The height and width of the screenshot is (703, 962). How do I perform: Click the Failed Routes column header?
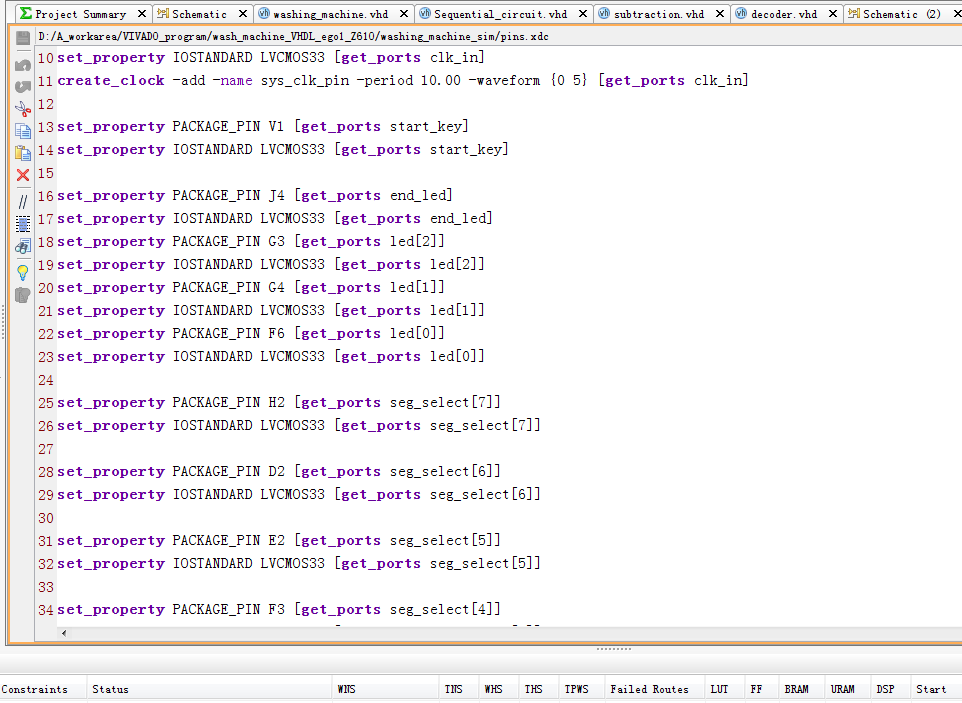click(x=649, y=689)
